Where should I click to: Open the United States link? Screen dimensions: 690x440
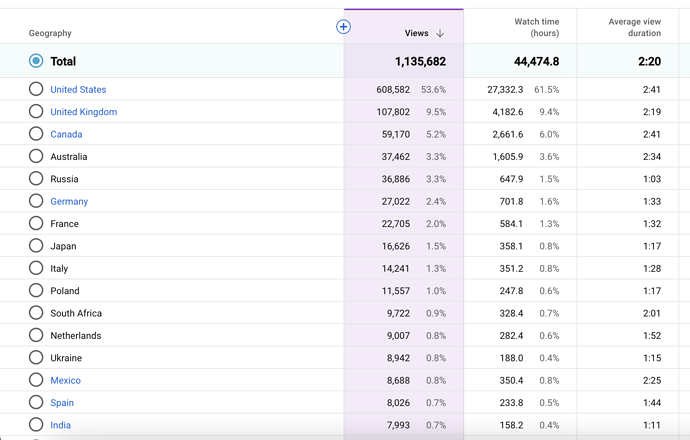point(78,89)
